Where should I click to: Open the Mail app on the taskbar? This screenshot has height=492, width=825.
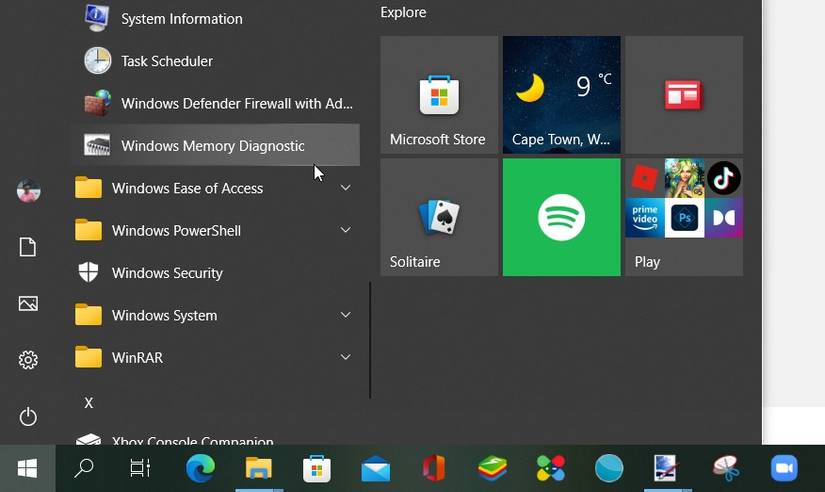(x=376, y=469)
